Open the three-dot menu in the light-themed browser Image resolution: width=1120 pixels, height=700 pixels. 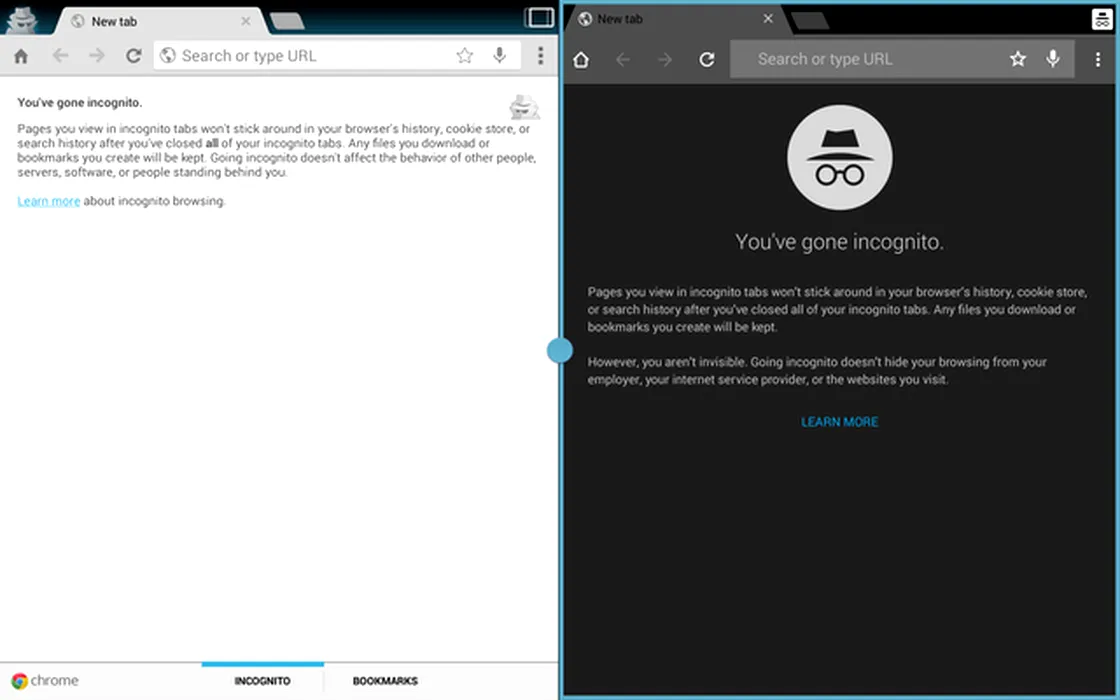coord(540,56)
